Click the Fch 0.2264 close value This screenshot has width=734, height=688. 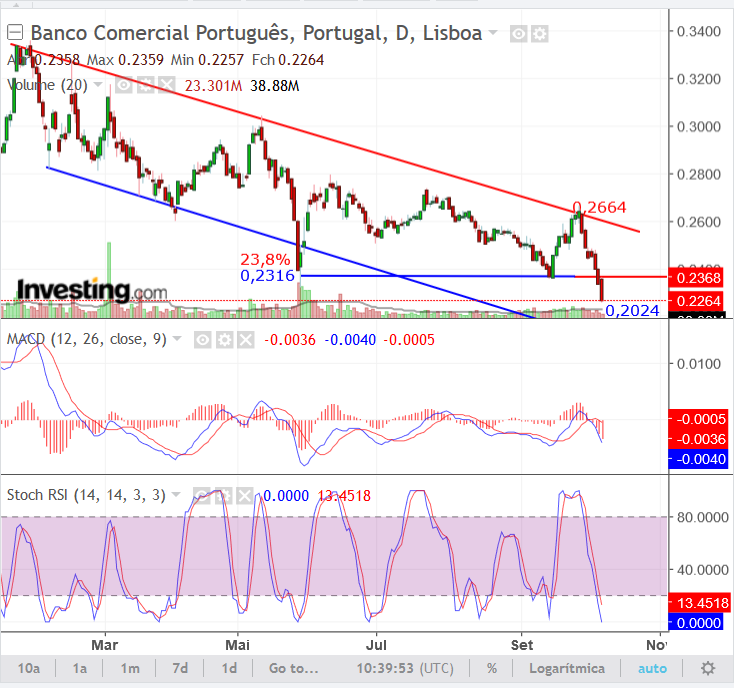tap(288, 60)
